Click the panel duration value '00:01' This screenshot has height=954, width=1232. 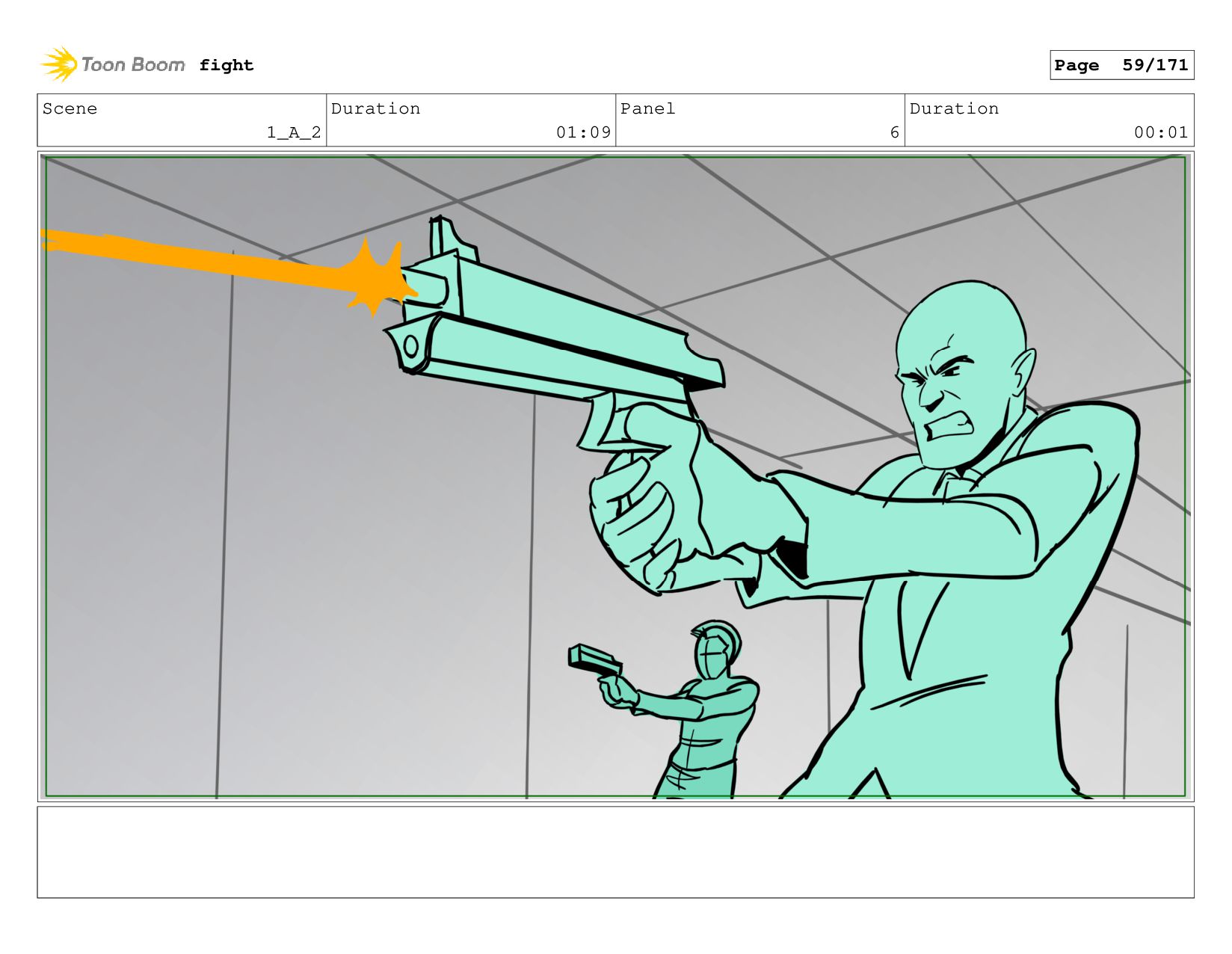[1161, 132]
